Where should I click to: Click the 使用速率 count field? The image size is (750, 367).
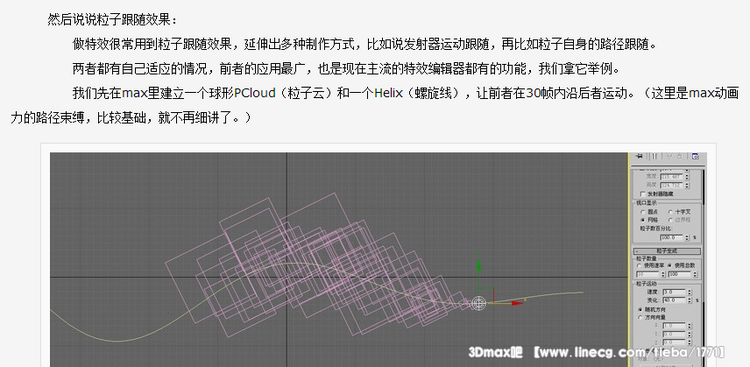[x=647, y=274]
